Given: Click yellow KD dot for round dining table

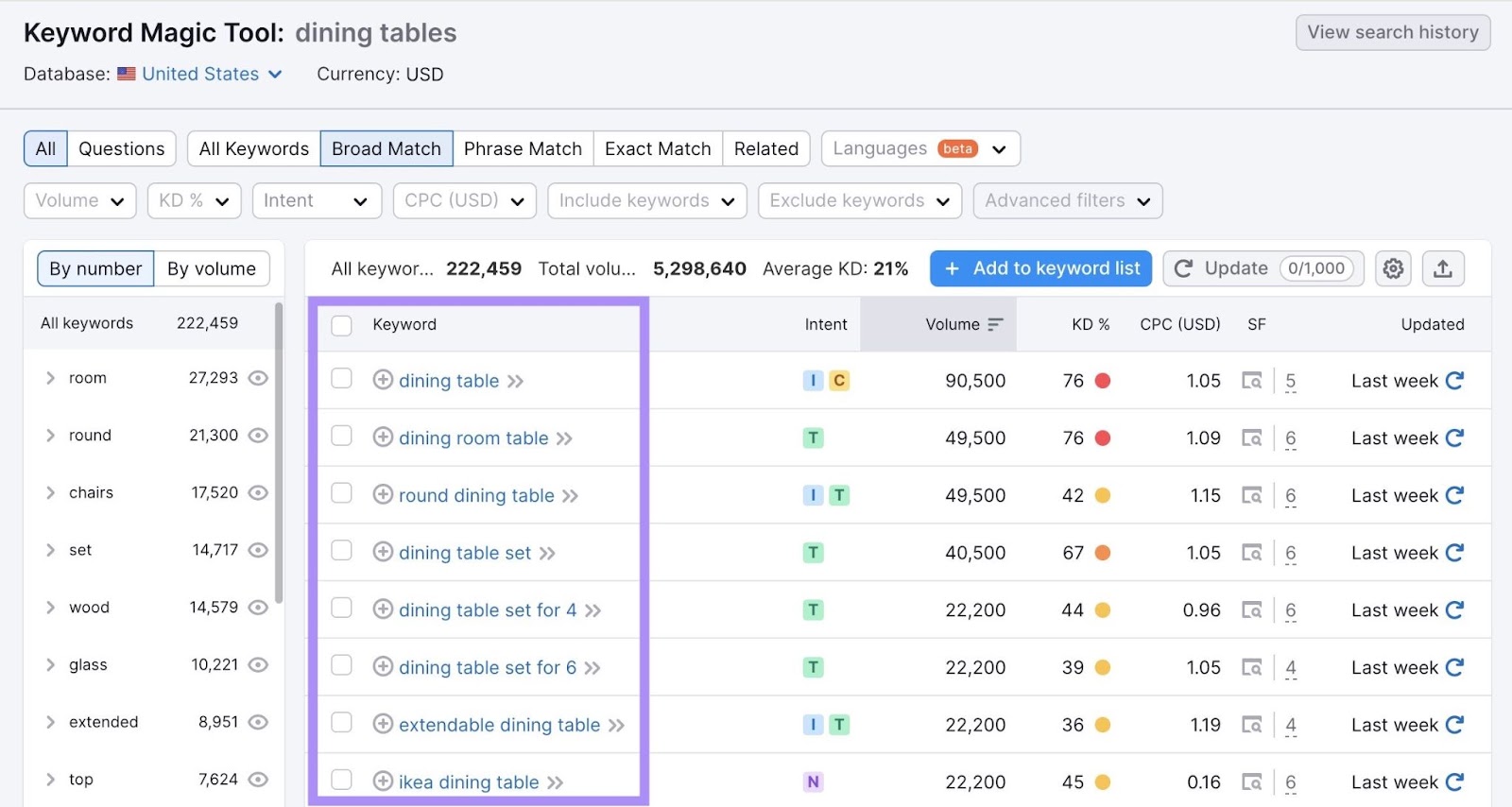Looking at the screenshot, I should 1102,495.
